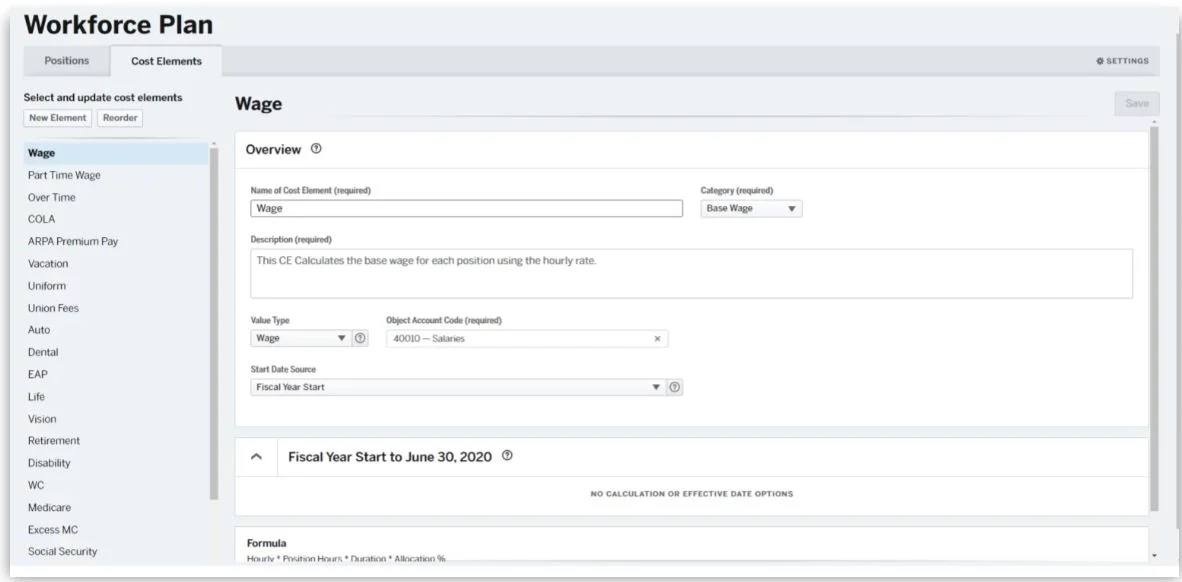
Task: Open the Value Type dropdown
Action: click(298, 339)
